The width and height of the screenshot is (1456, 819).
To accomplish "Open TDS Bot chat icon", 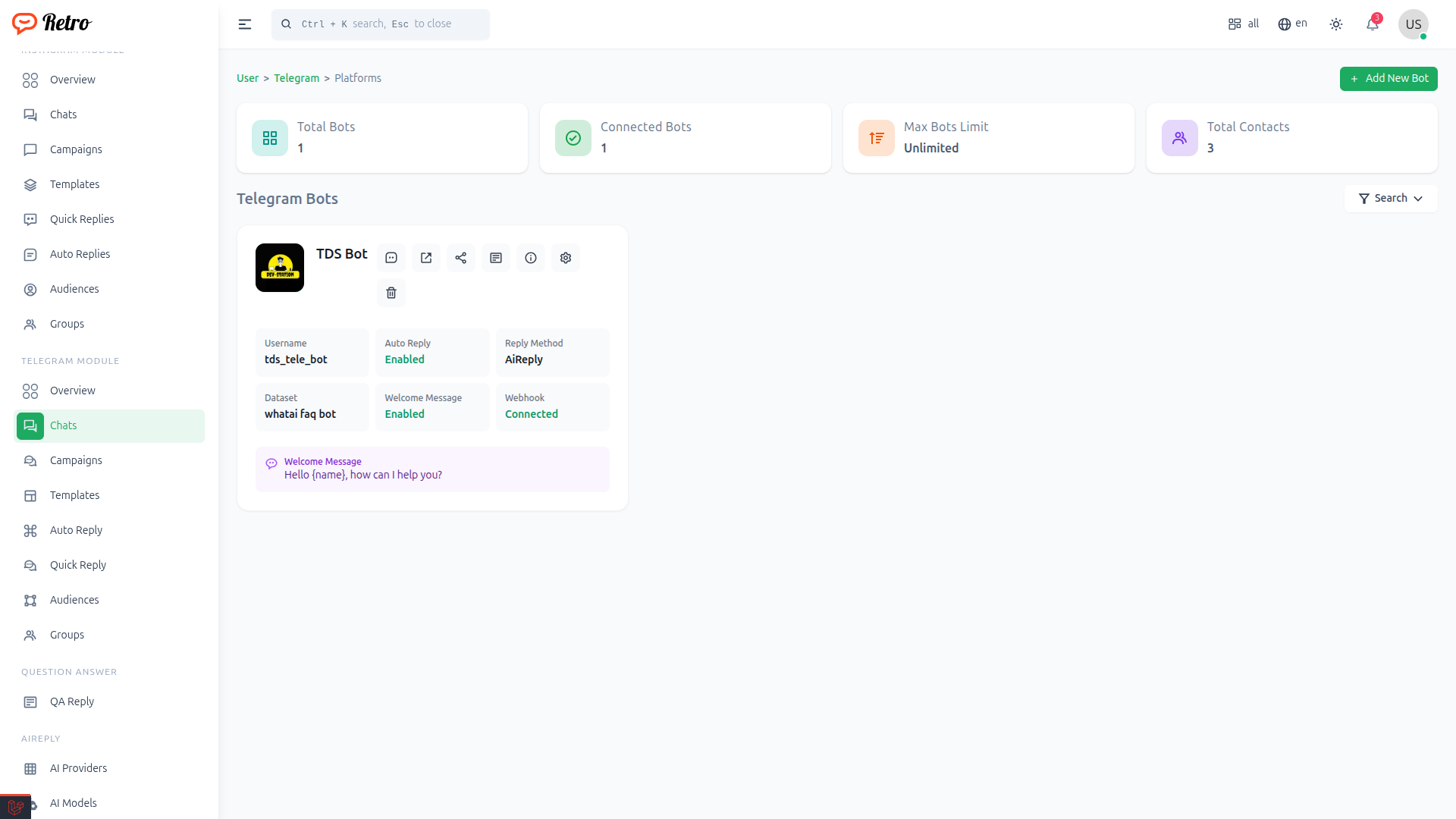I will click(391, 258).
